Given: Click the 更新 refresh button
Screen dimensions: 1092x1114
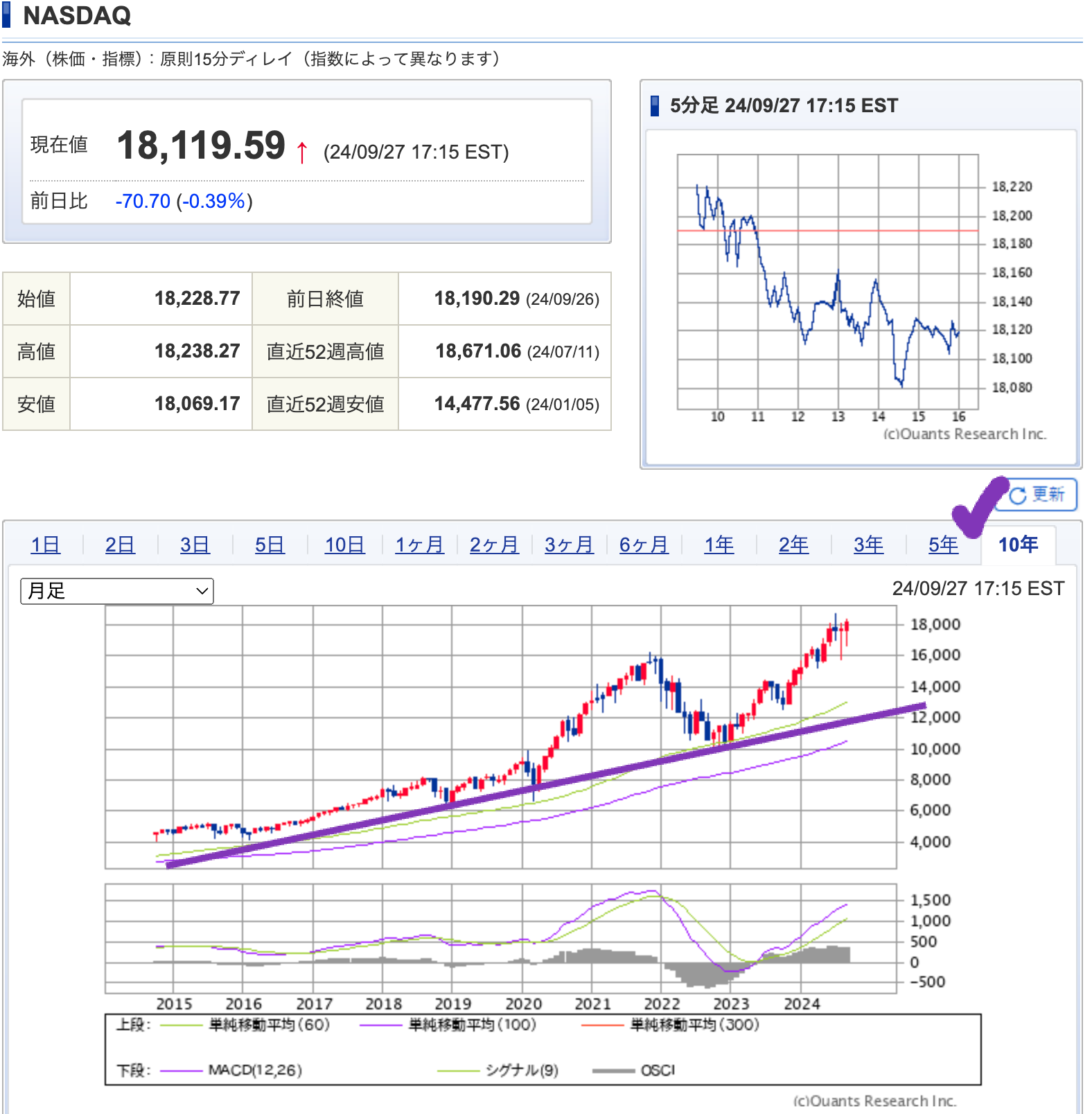Looking at the screenshot, I should click(x=1037, y=495).
